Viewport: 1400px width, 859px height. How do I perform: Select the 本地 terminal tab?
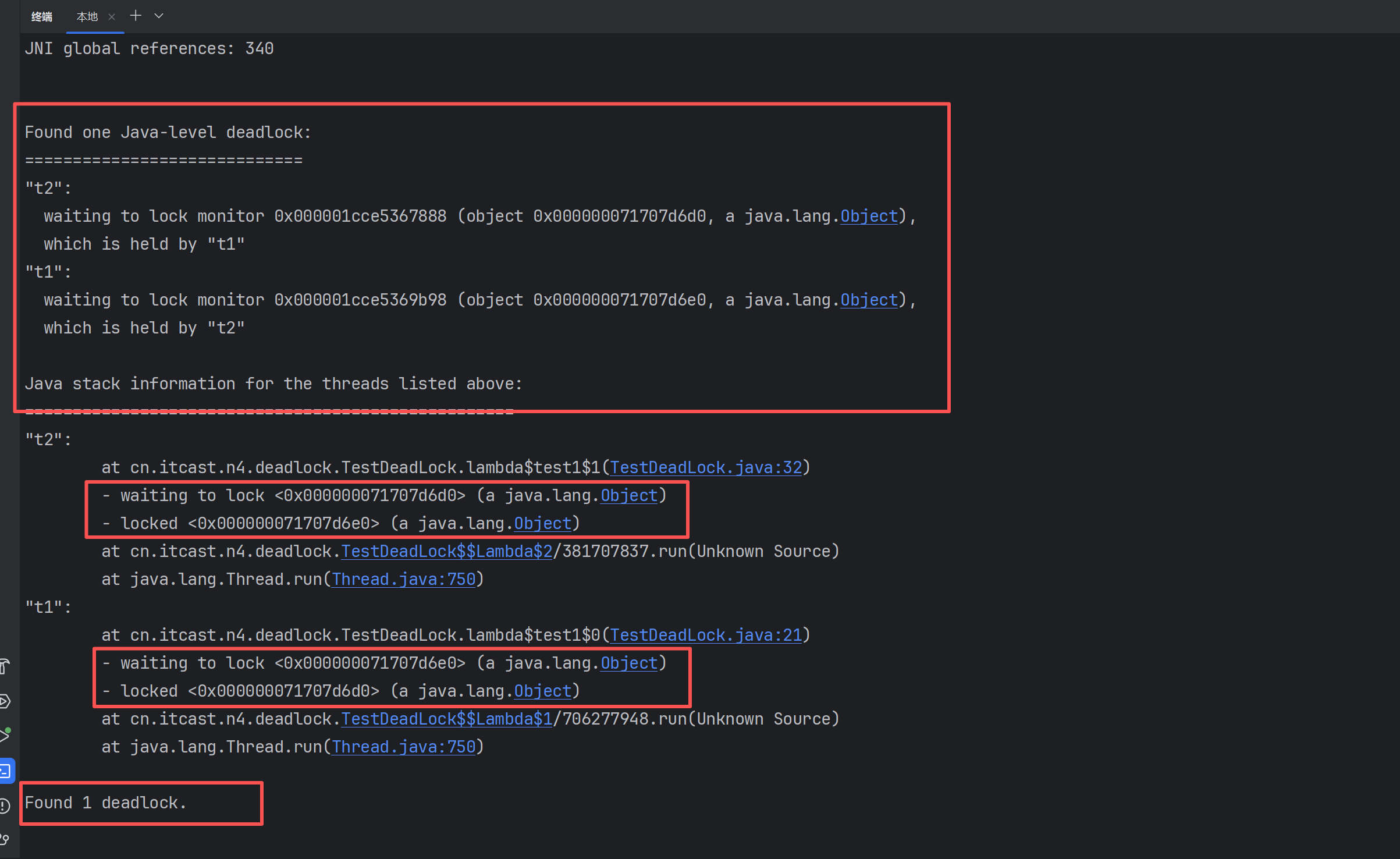(87, 17)
